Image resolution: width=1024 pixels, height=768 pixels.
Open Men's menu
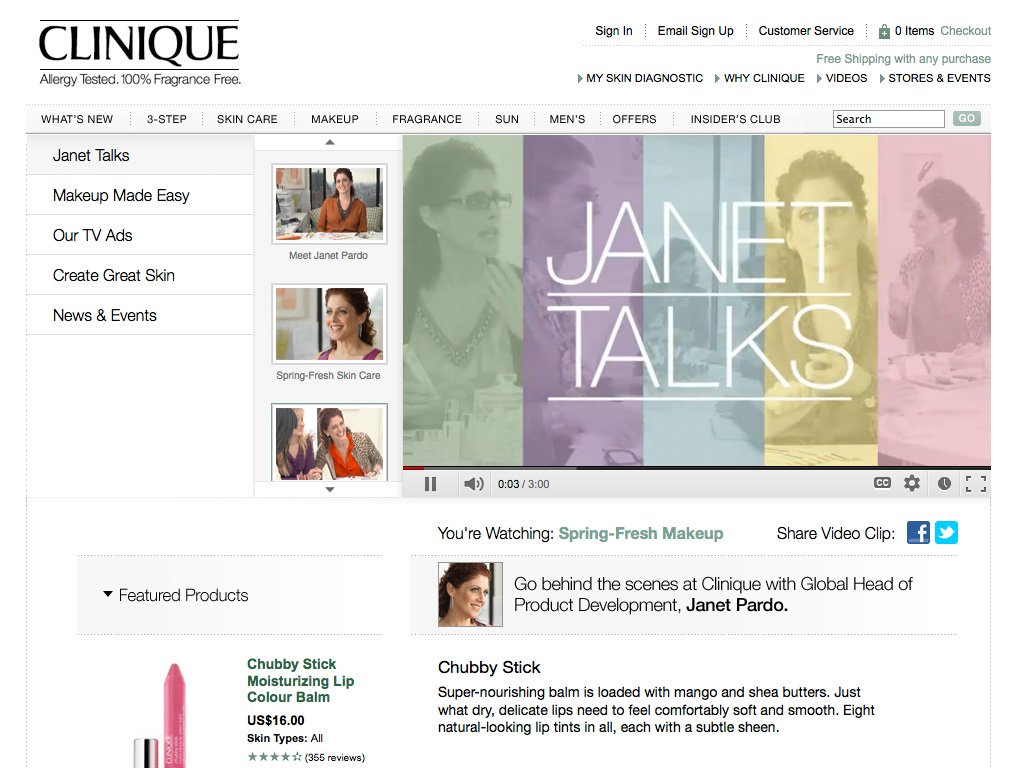567,119
